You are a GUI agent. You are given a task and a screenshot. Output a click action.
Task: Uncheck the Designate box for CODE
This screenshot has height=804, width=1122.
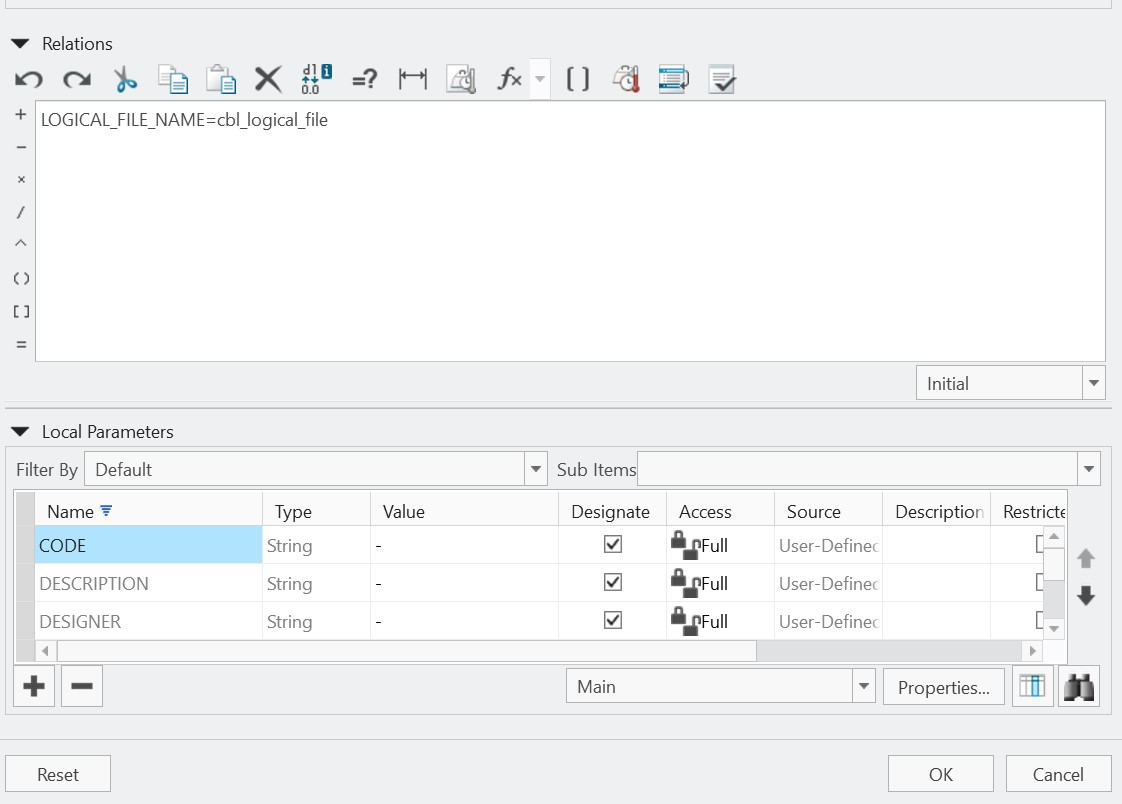(612, 545)
